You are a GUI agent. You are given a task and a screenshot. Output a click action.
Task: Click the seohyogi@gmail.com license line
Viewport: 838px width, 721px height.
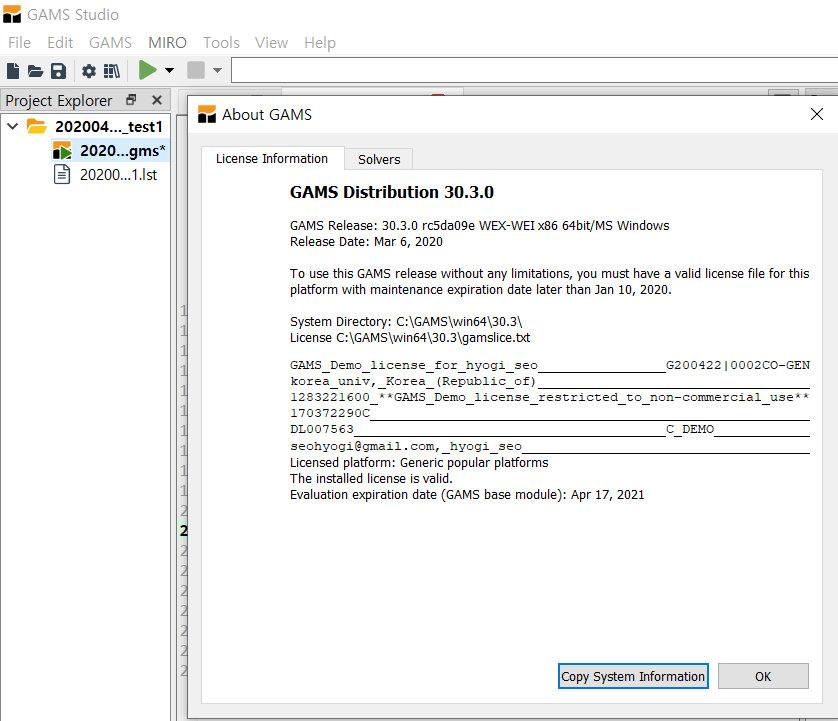550,446
